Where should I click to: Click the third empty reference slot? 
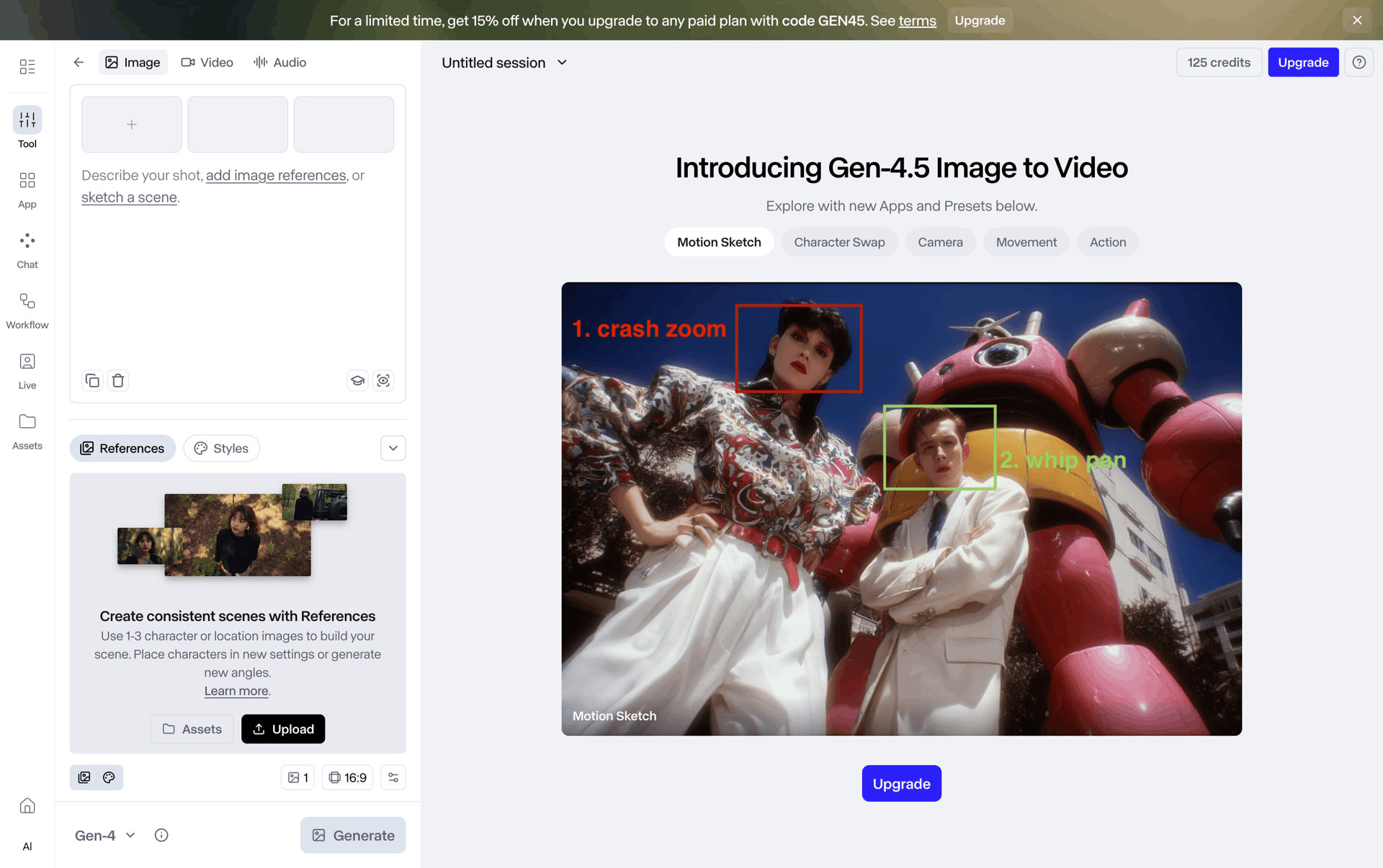point(344,125)
